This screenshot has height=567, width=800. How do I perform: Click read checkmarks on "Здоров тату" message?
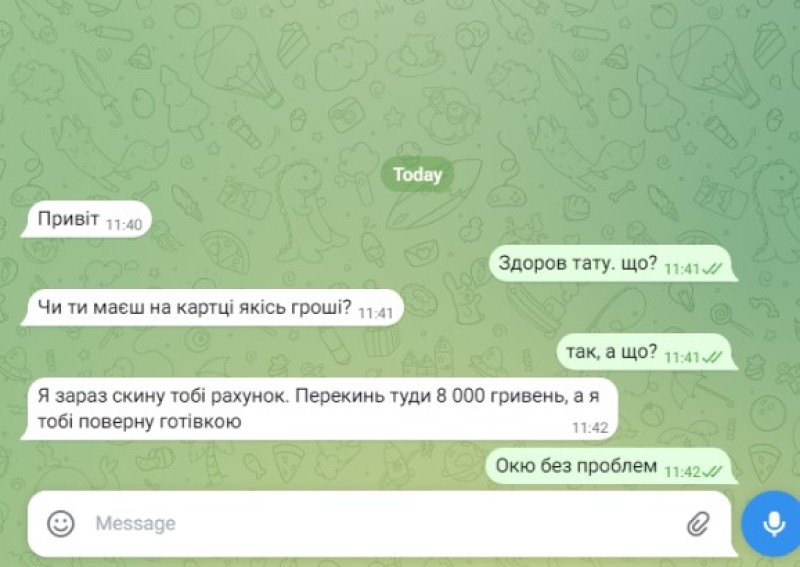[712, 268]
